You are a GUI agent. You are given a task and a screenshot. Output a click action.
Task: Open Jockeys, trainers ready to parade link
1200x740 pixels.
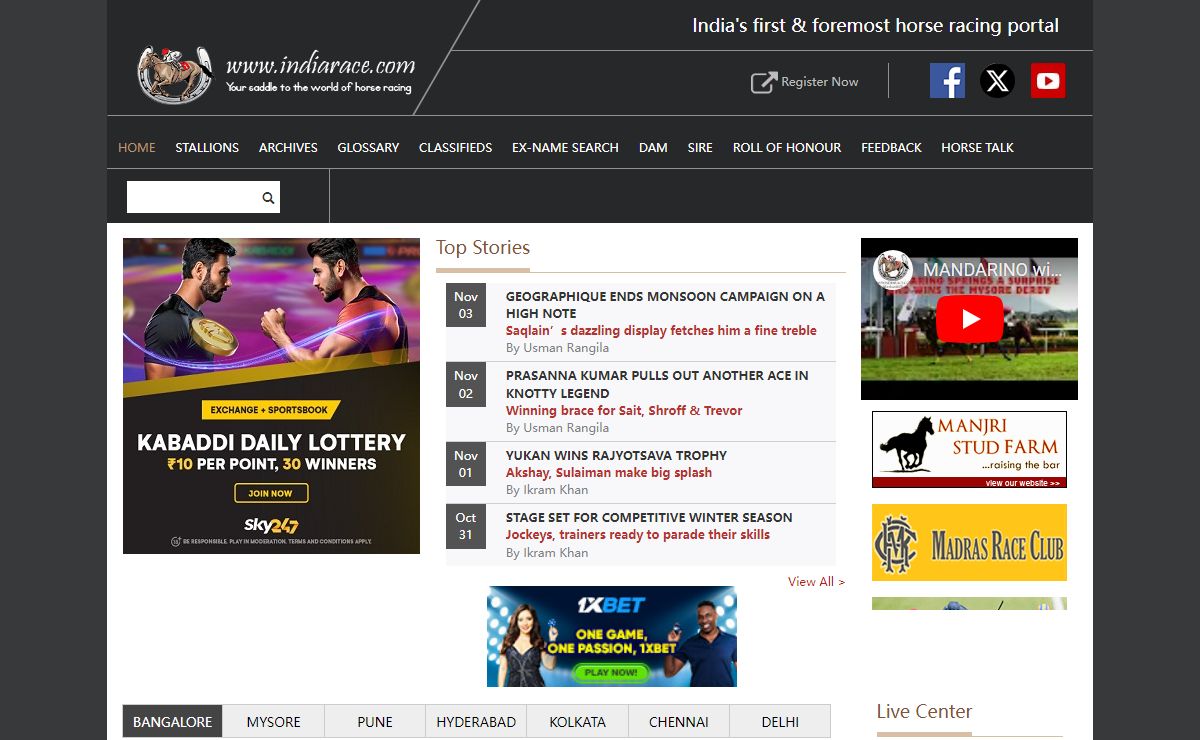pos(638,534)
